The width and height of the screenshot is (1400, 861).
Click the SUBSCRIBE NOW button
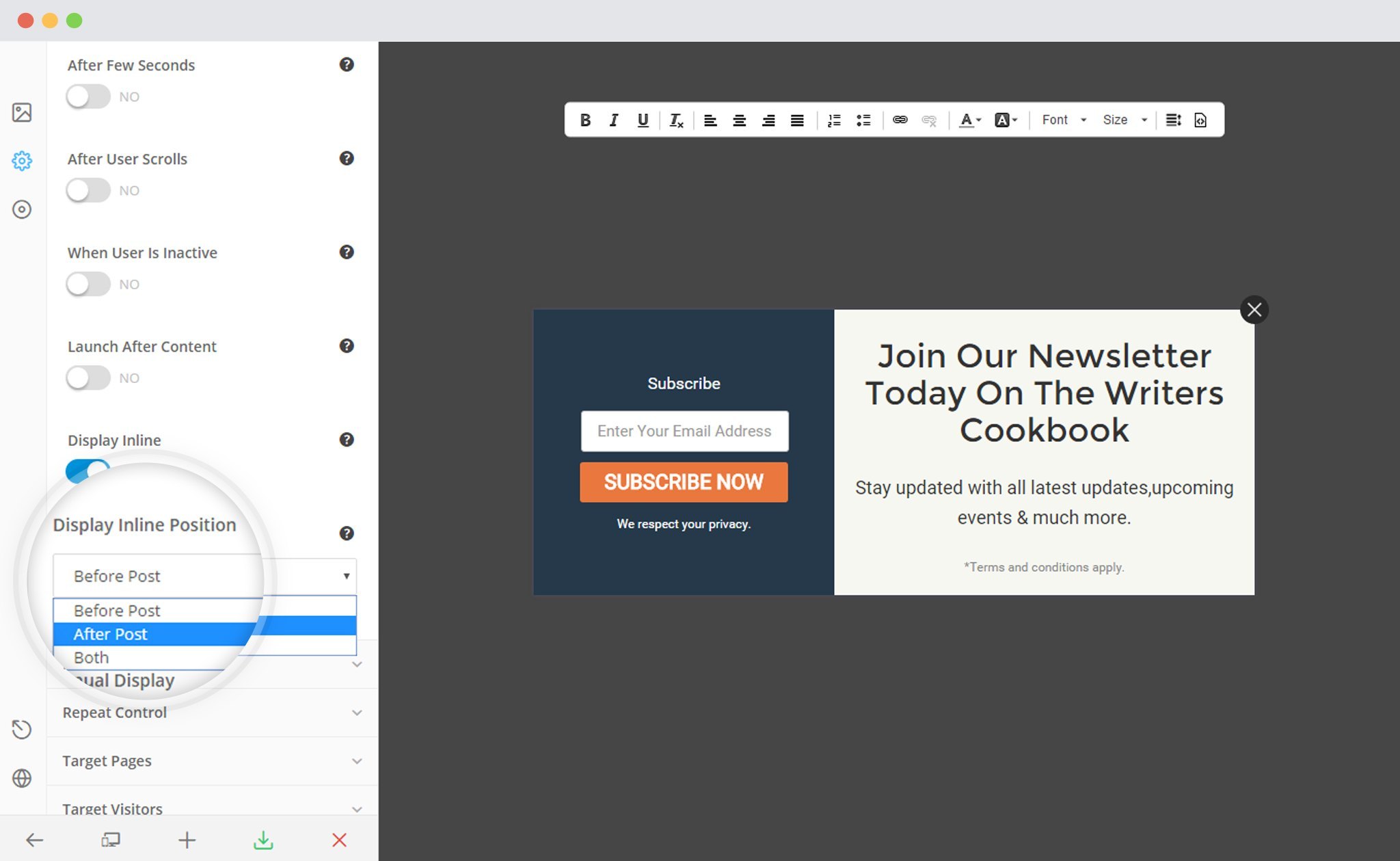[x=684, y=482]
